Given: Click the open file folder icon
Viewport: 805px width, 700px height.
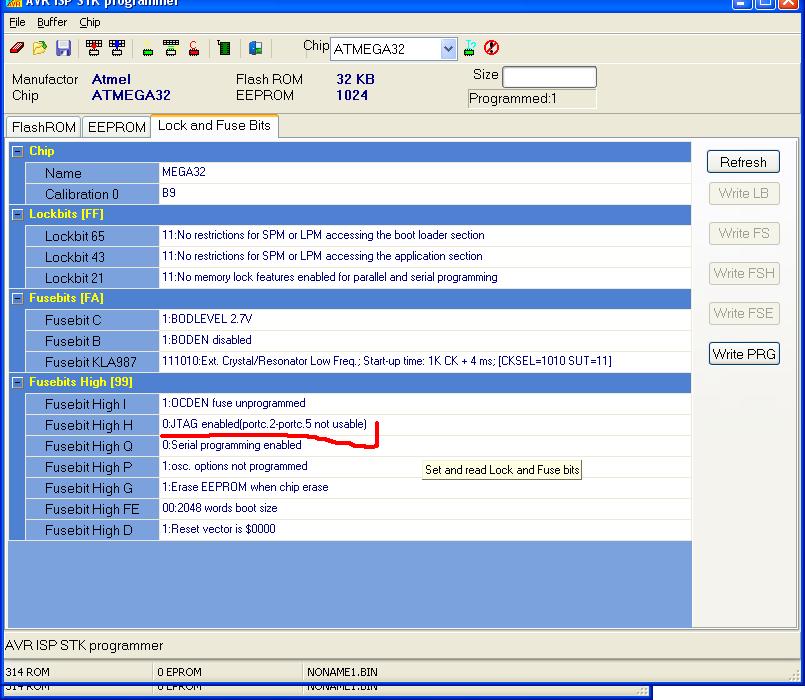Looking at the screenshot, I should [40, 48].
